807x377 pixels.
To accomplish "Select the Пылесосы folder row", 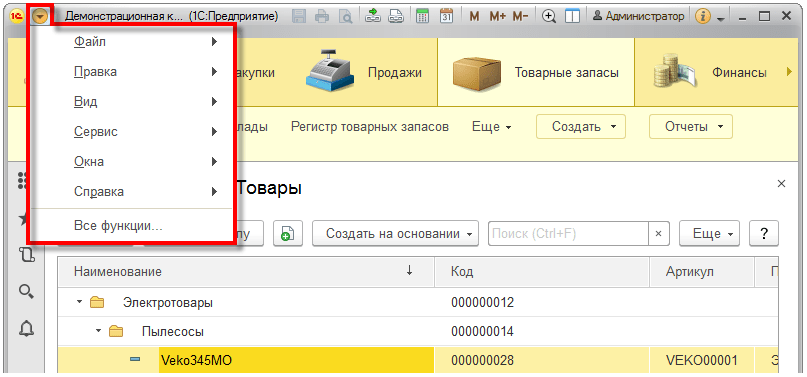I will [x=417, y=331].
